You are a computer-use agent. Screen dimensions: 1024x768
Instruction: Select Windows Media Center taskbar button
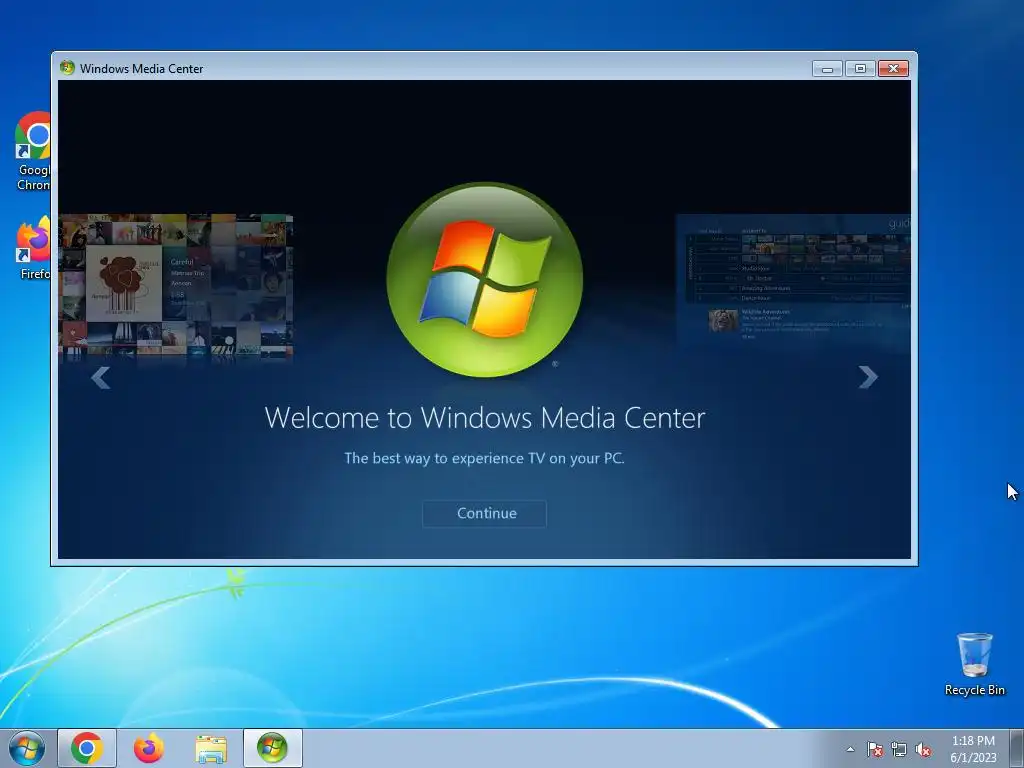pos(272,748)
